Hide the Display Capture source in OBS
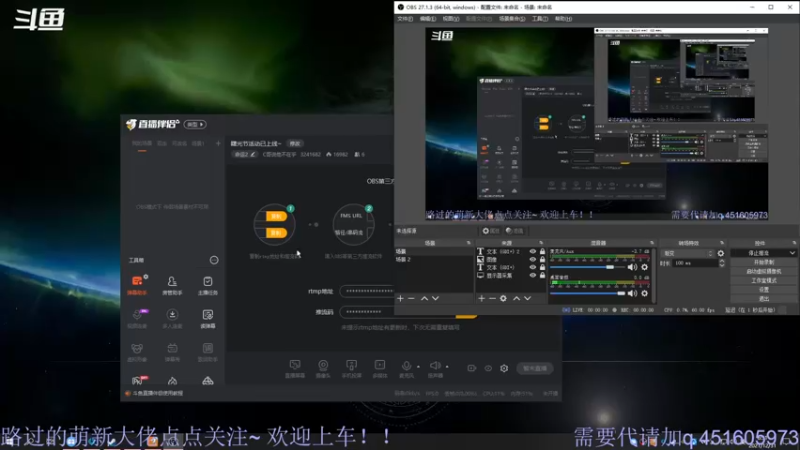The height and width of the screenshot is (450, 800). click(533, 275)
